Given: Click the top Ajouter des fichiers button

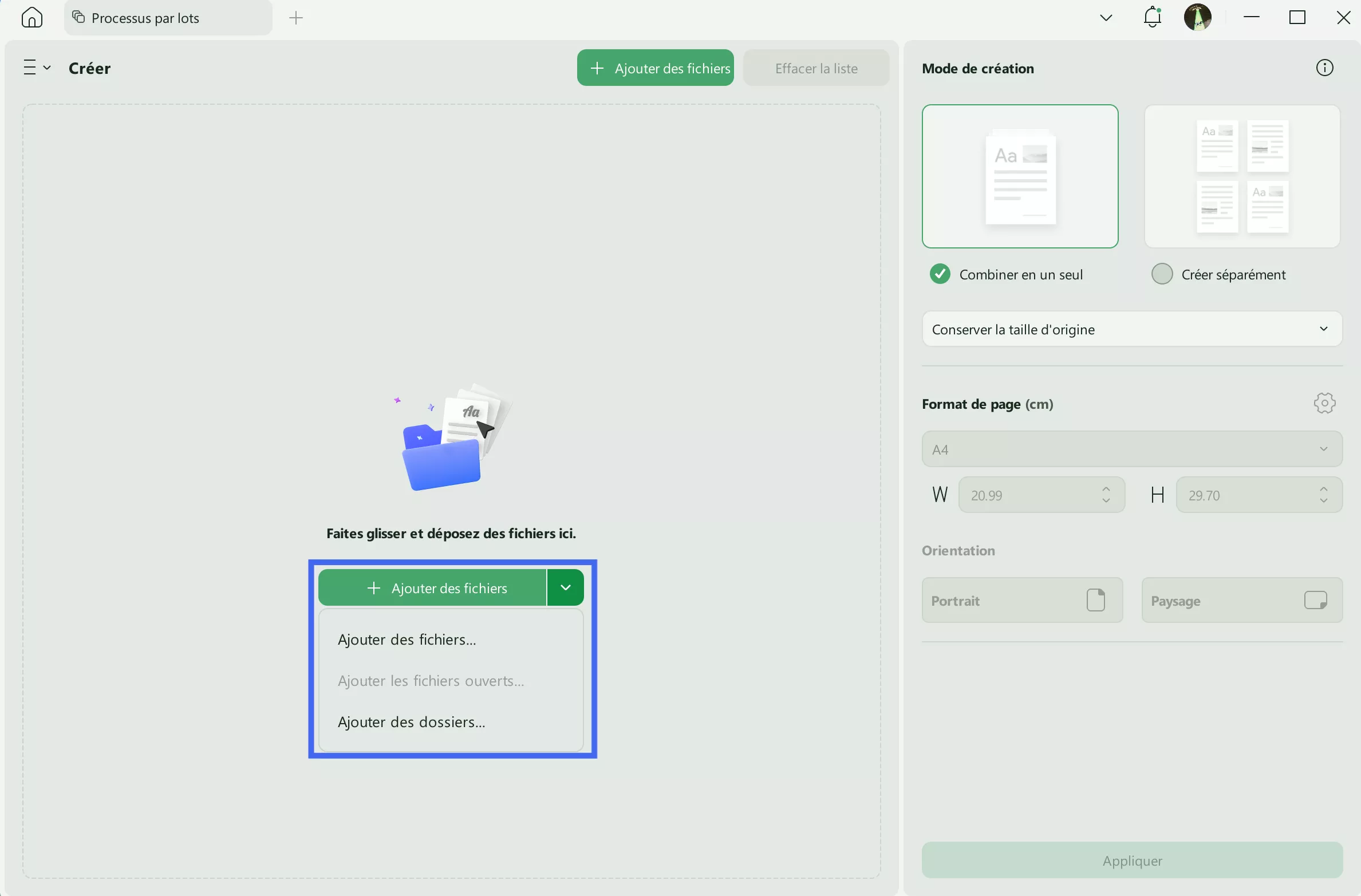Looking at the screenshot, I should [x=655, y=68].
